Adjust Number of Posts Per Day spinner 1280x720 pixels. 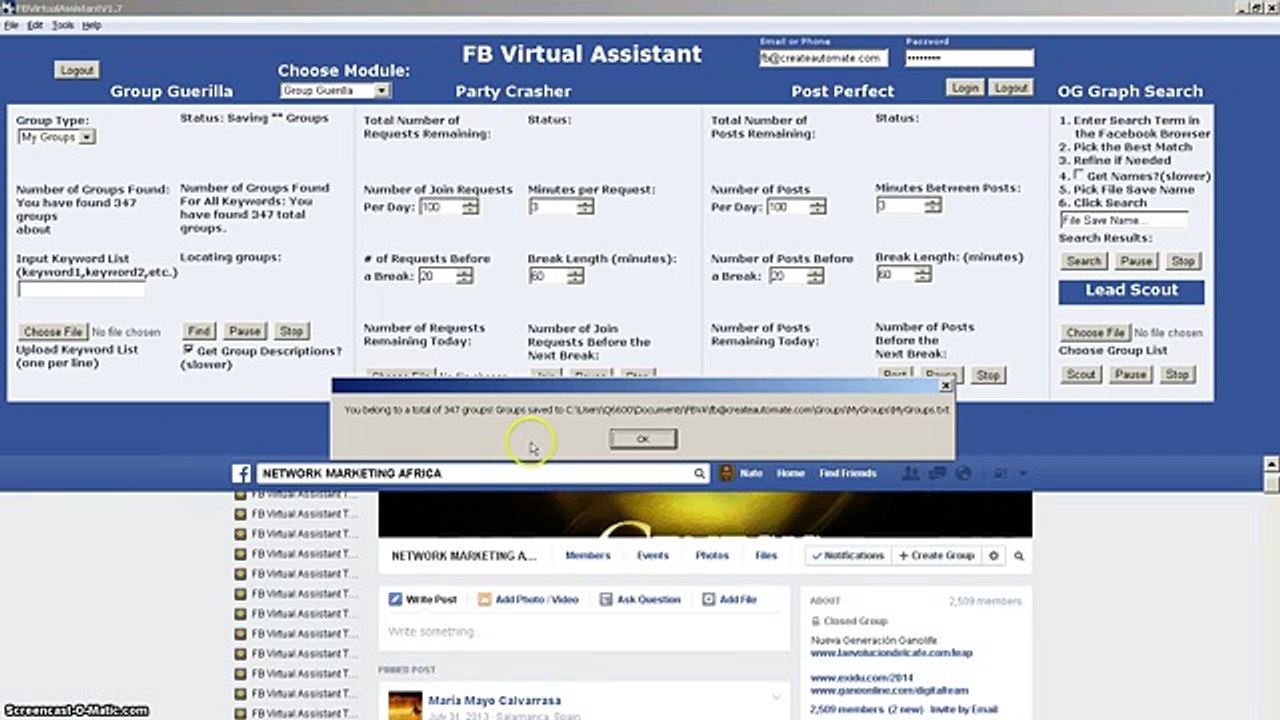pos(817,207)
